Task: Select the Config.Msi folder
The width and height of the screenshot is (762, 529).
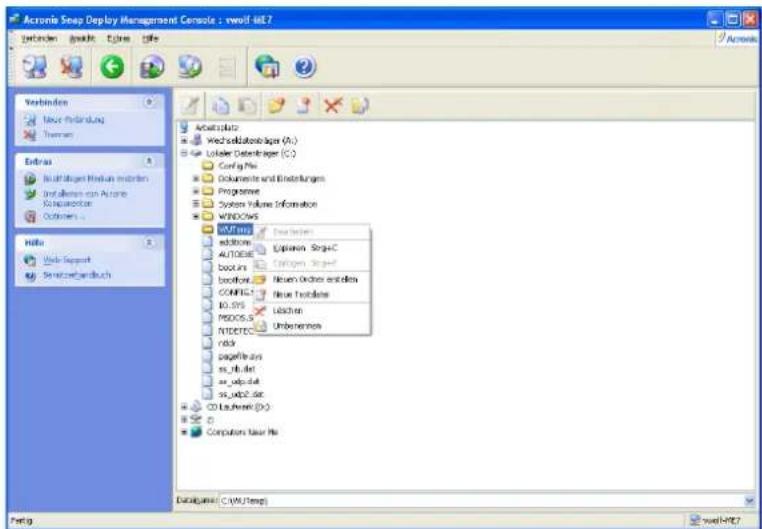Action: tap(238, 166)
